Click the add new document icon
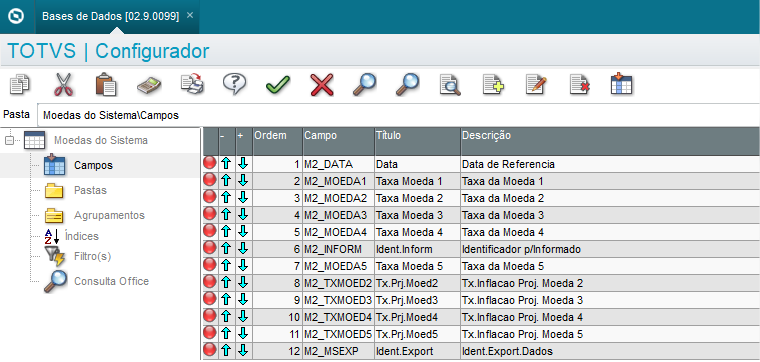The width and height of the screenshot is (760, 362). coord(493,84)
